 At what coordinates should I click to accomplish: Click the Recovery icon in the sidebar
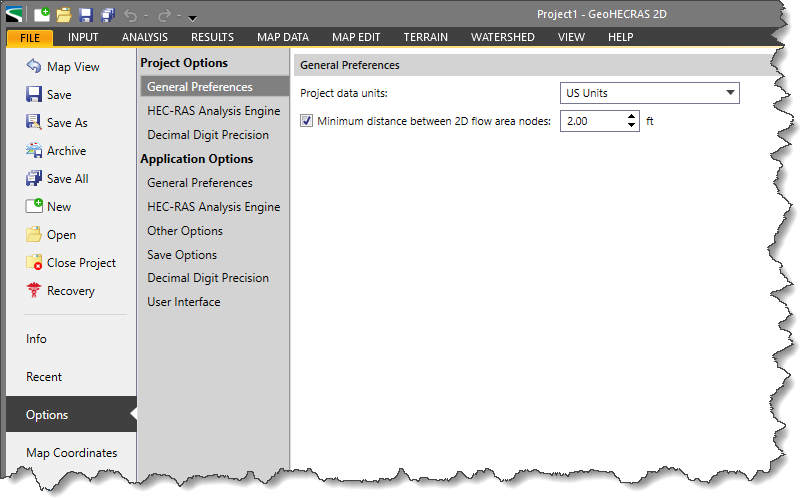[x=33, y=291]
